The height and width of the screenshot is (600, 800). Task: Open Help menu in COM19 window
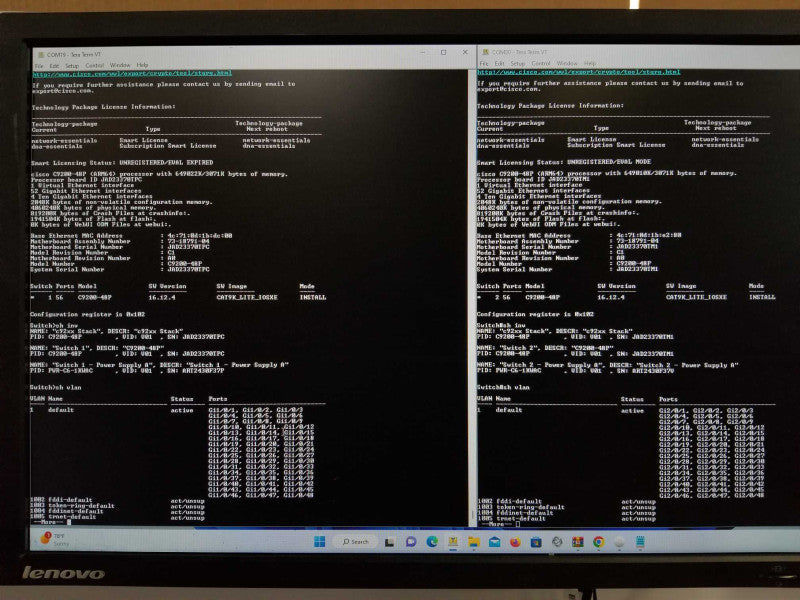142,65
